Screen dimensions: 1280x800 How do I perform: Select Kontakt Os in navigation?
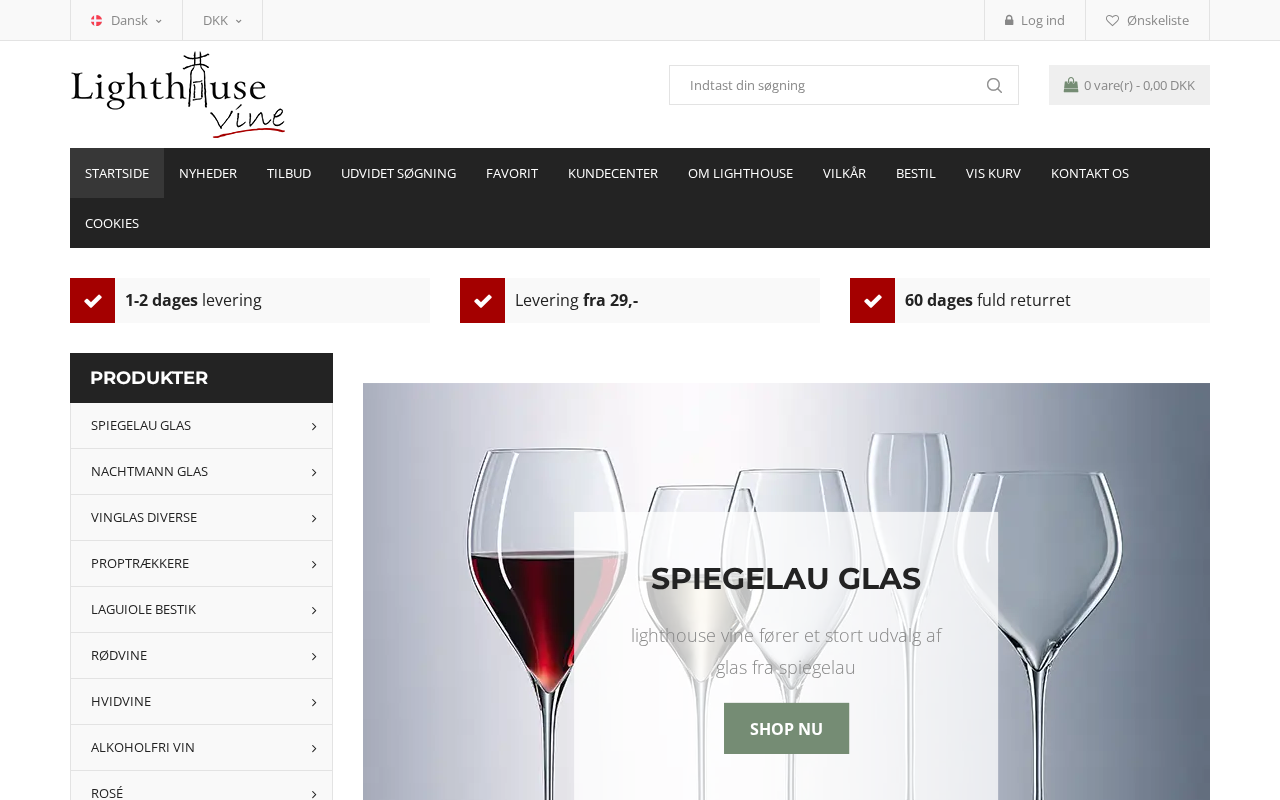(1090, 173)
